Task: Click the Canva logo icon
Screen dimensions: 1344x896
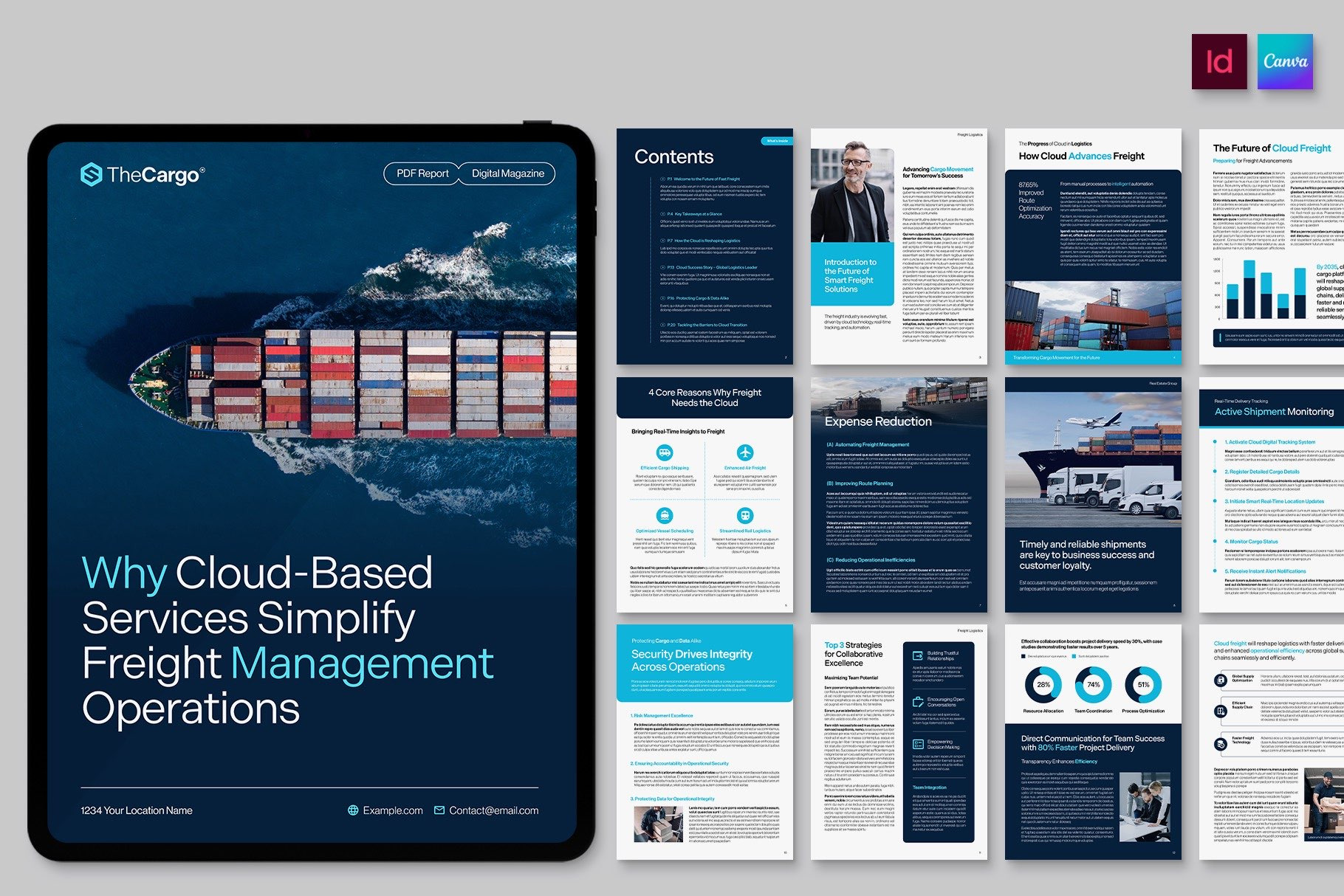Action: (x=1285, y=62)
